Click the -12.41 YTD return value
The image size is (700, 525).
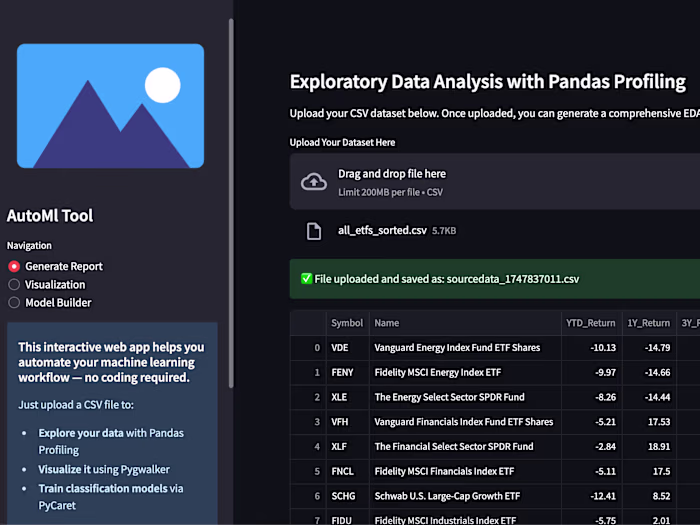[603, 496]
